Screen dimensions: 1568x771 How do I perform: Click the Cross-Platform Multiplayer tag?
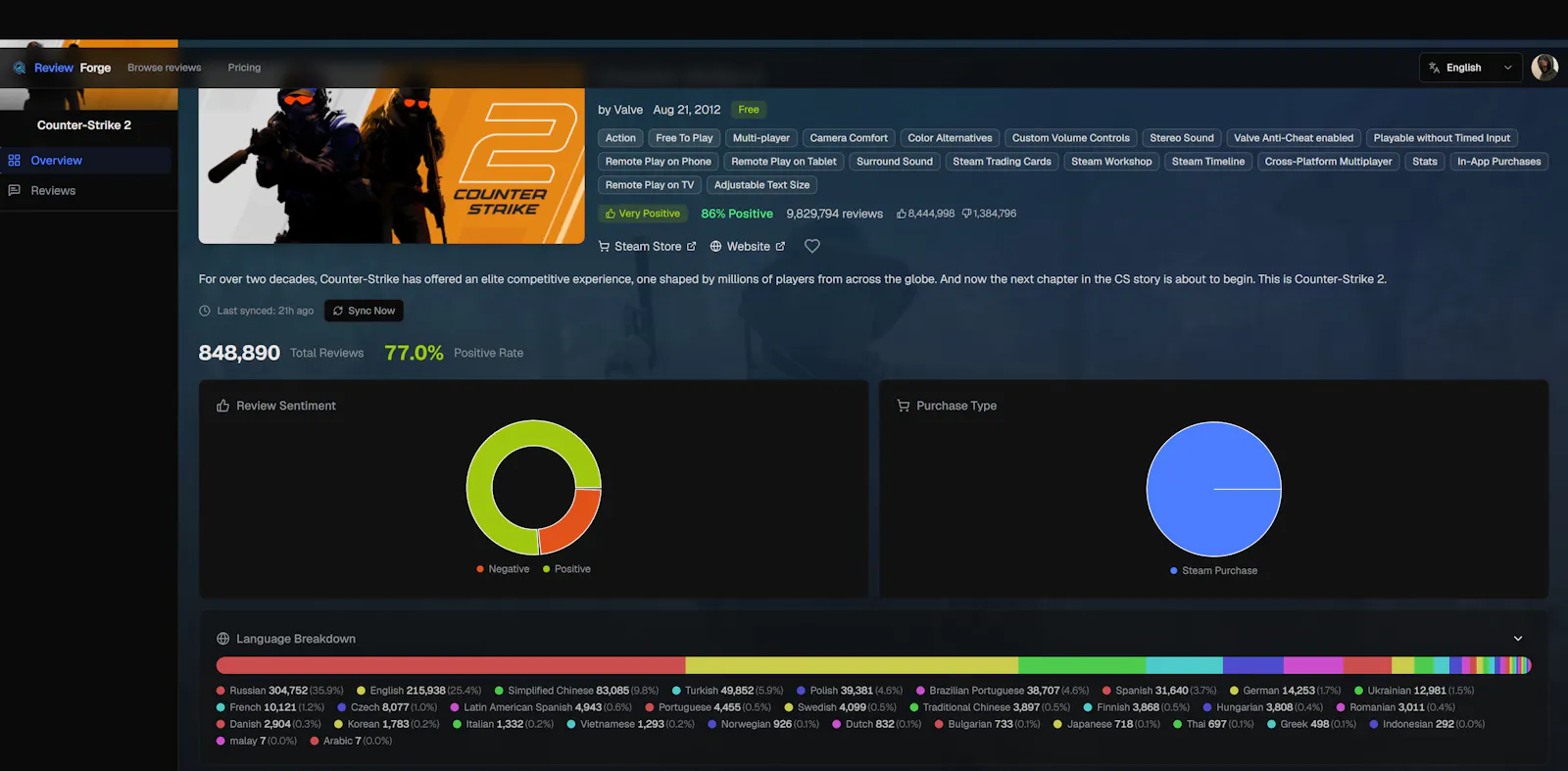click(1328, 162)
